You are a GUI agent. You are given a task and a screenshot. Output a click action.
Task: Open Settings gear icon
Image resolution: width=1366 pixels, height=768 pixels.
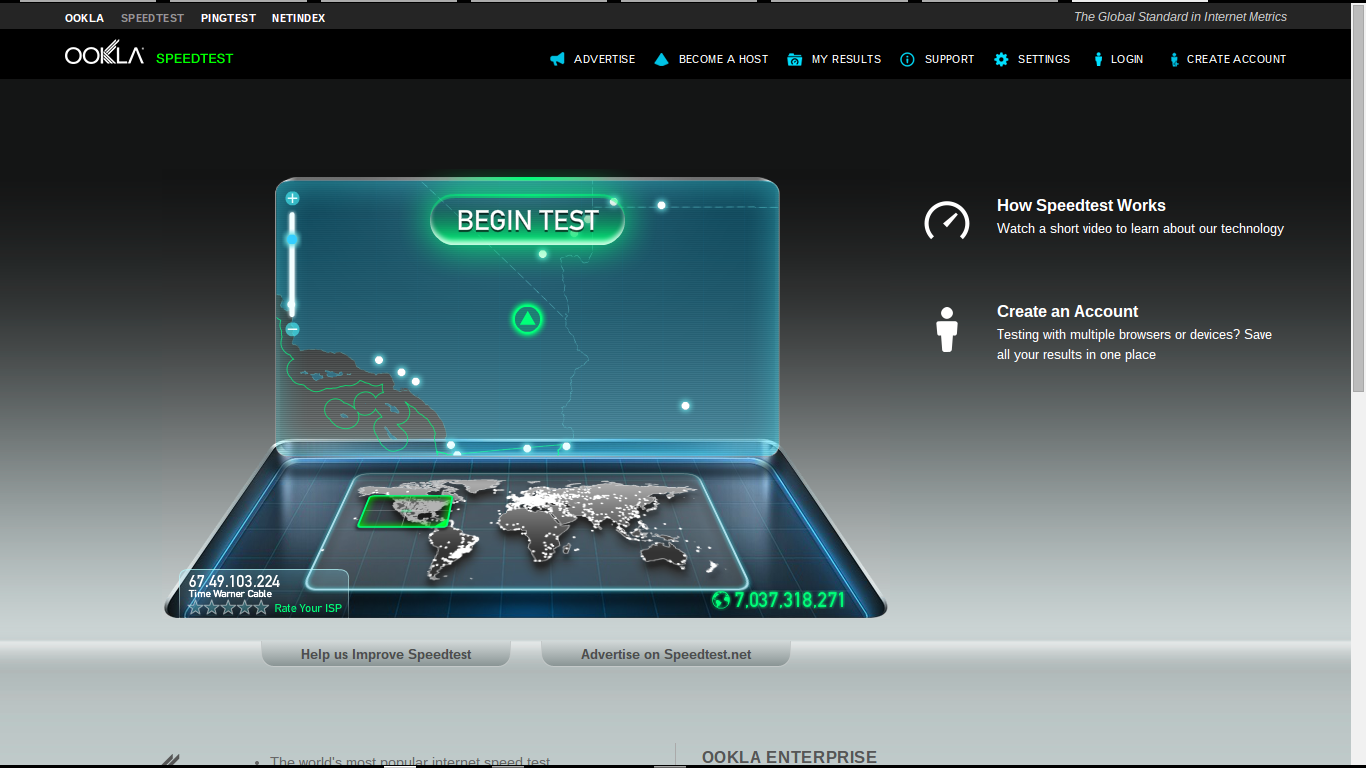click(x=1001, y=59)
